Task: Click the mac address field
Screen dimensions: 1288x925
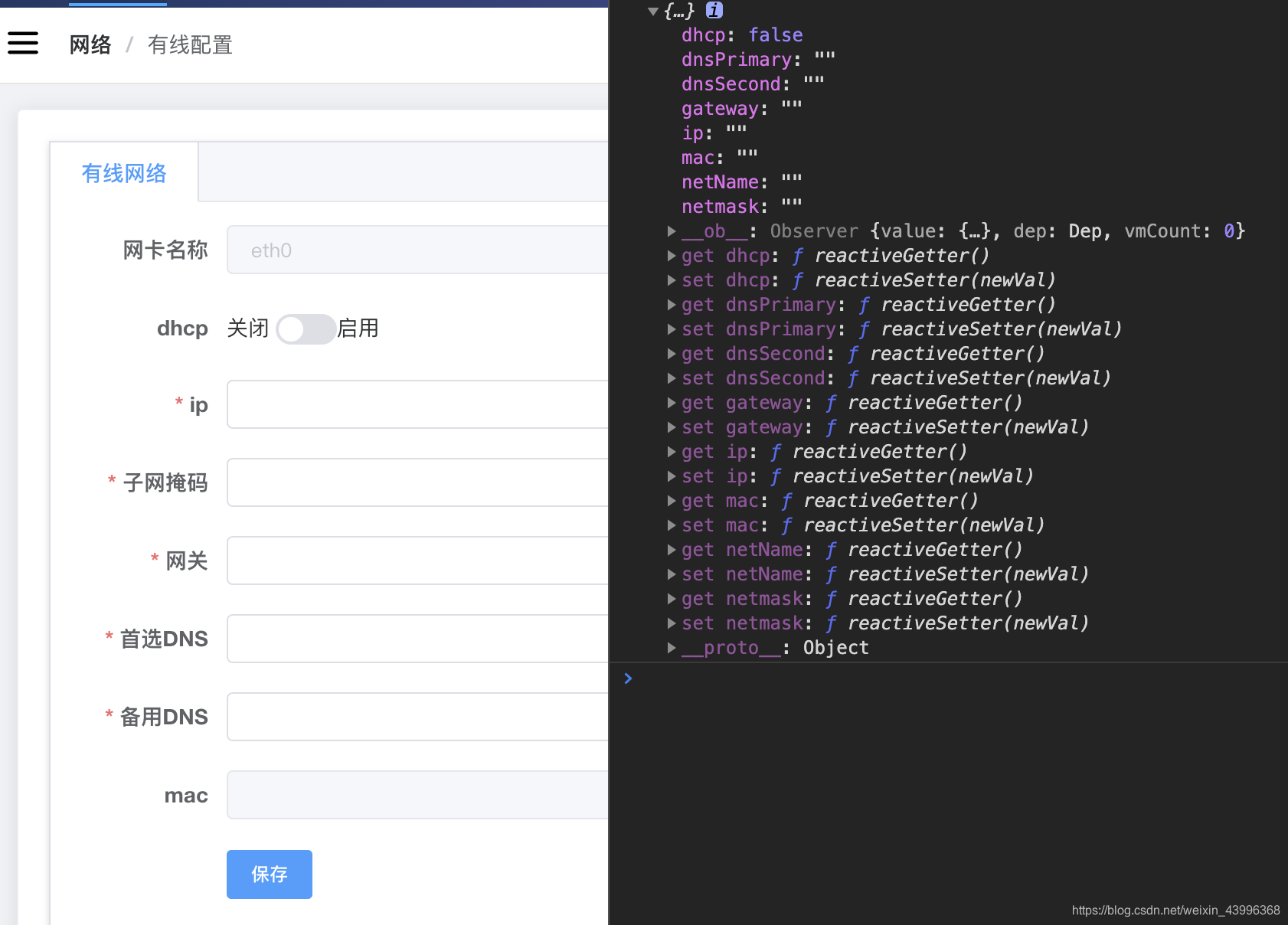Action: (x=417, y=795)
